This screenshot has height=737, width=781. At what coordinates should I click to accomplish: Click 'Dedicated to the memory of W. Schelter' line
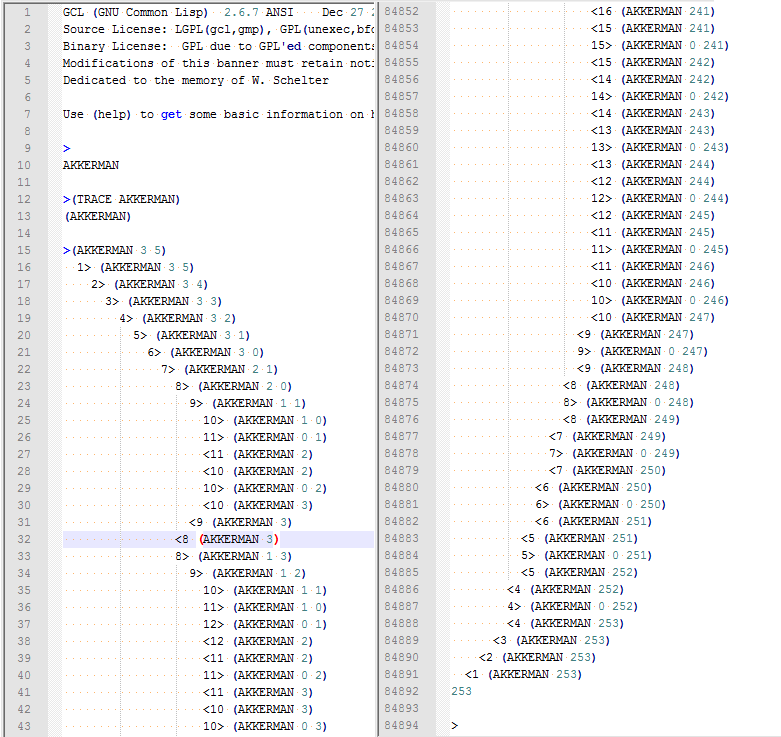click(x=195, y=80)
